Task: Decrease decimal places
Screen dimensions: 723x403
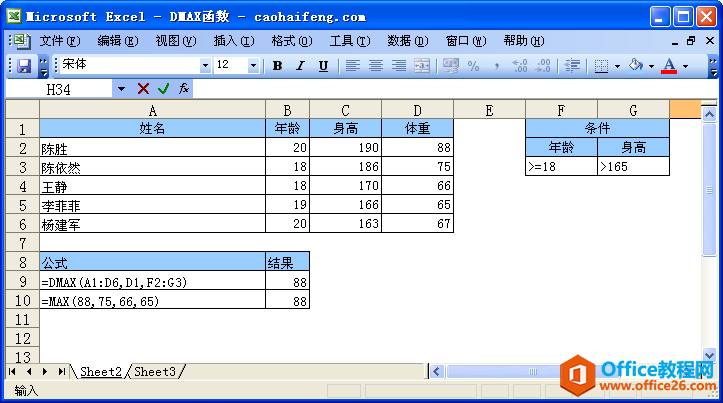Action: coord(543,66)
